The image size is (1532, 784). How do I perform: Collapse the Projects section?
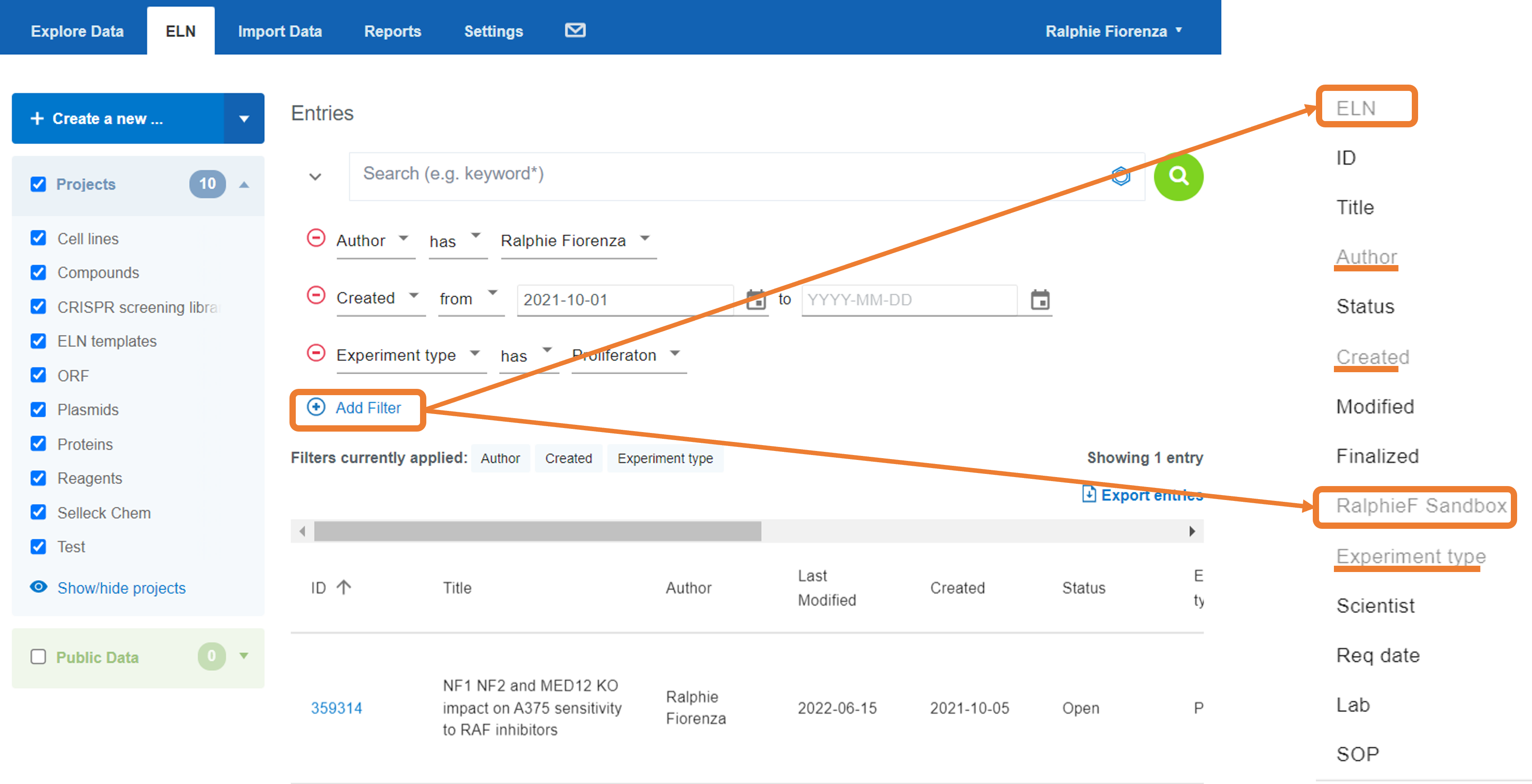tap(244, 184)
